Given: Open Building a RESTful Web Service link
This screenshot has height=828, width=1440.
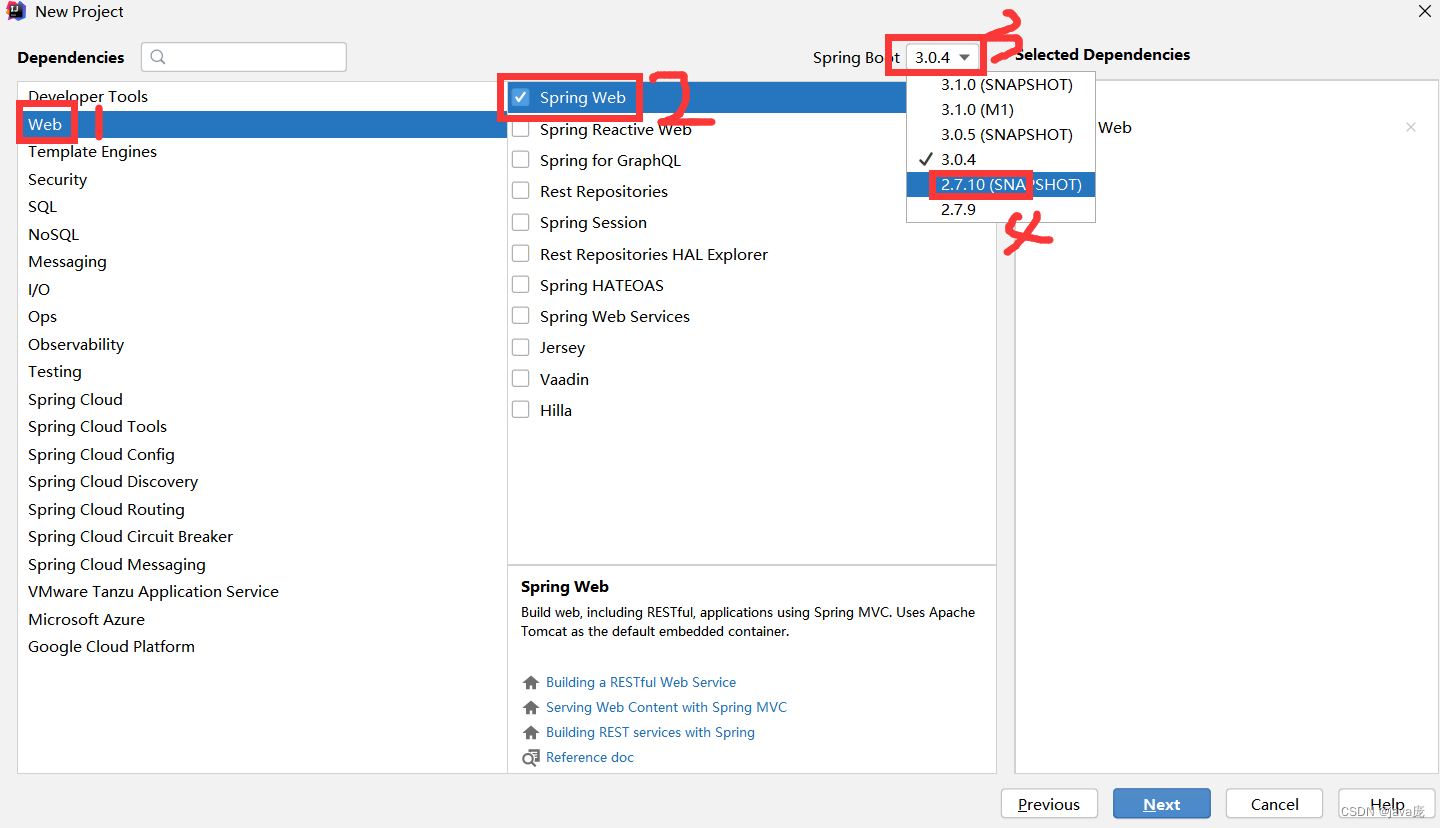Looking at the screenshot, I should [641, 682].
